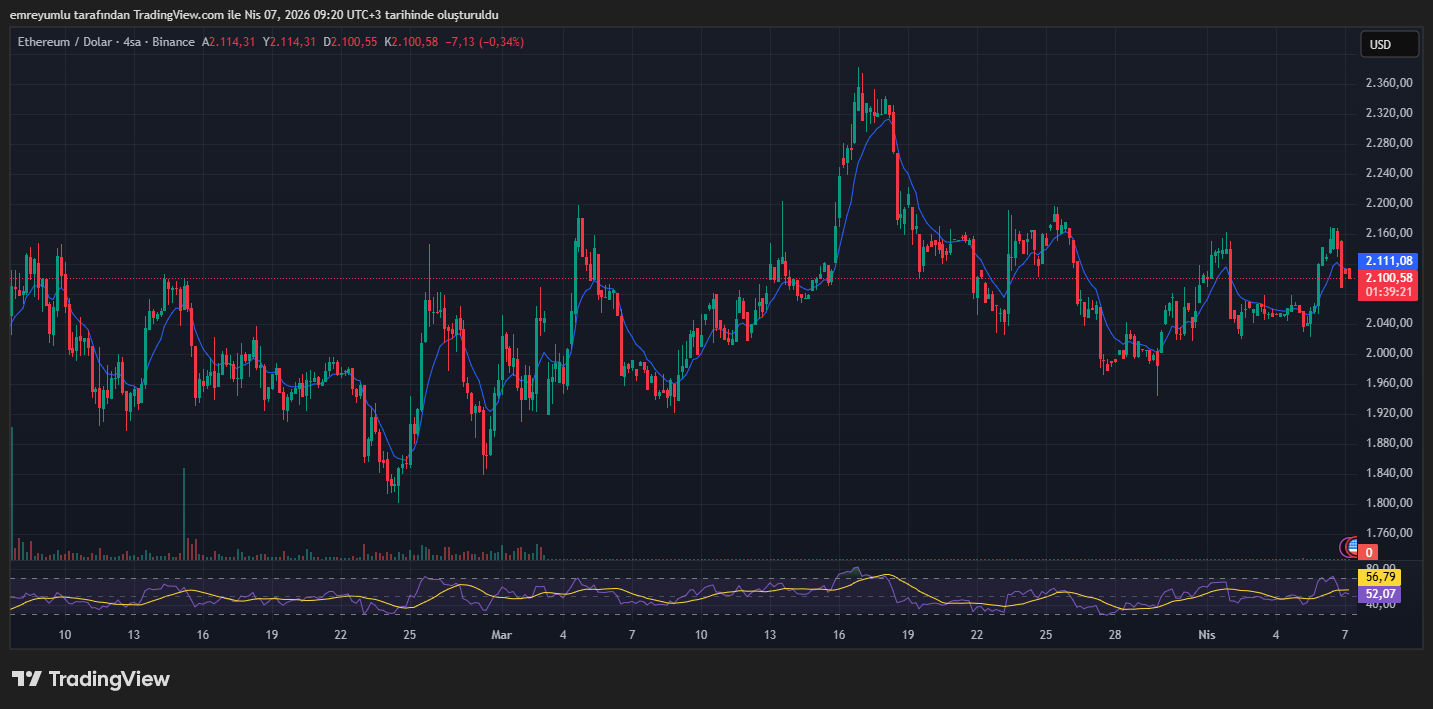Click the yellow 56,79 RSI average label
Viewport: 1433px width, 709px height.
click(1380, 577)
